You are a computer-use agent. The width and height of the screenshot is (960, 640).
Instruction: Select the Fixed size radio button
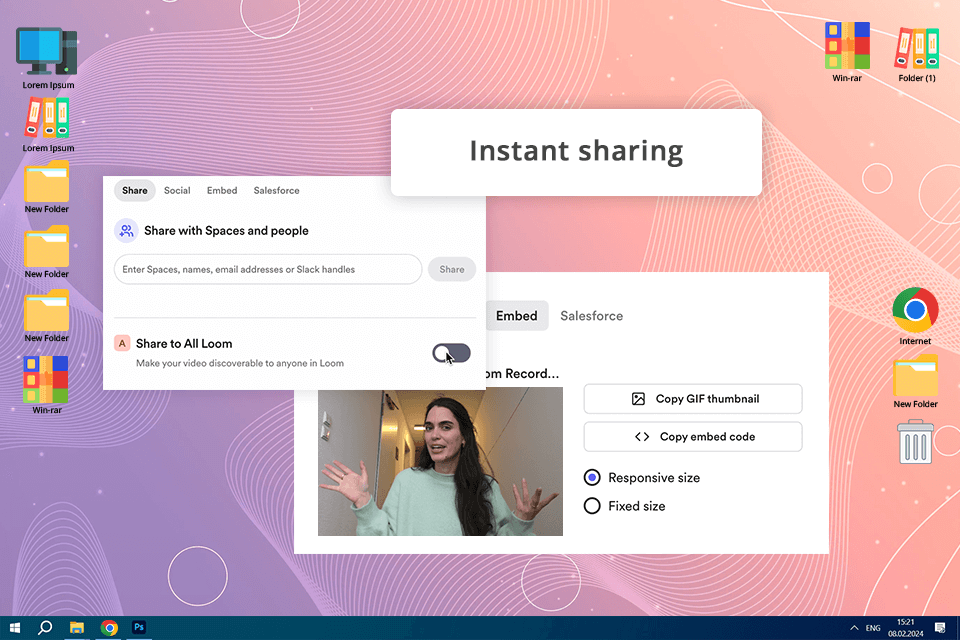(592, 506)
